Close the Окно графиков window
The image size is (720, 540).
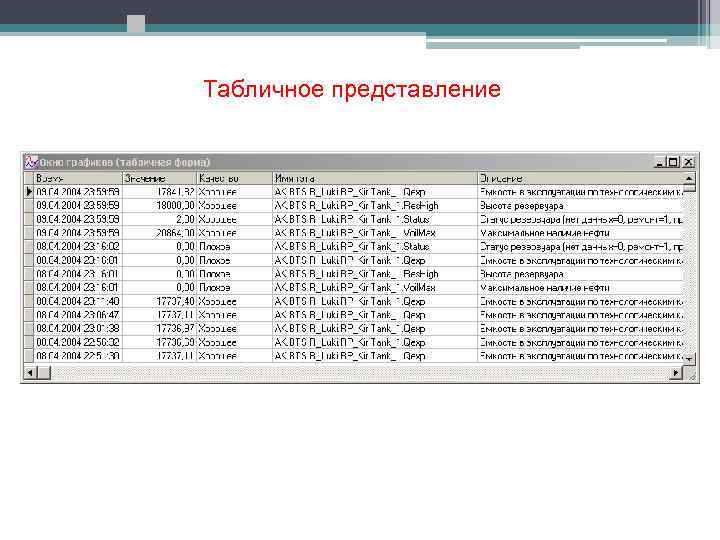(x=688, y=162)
